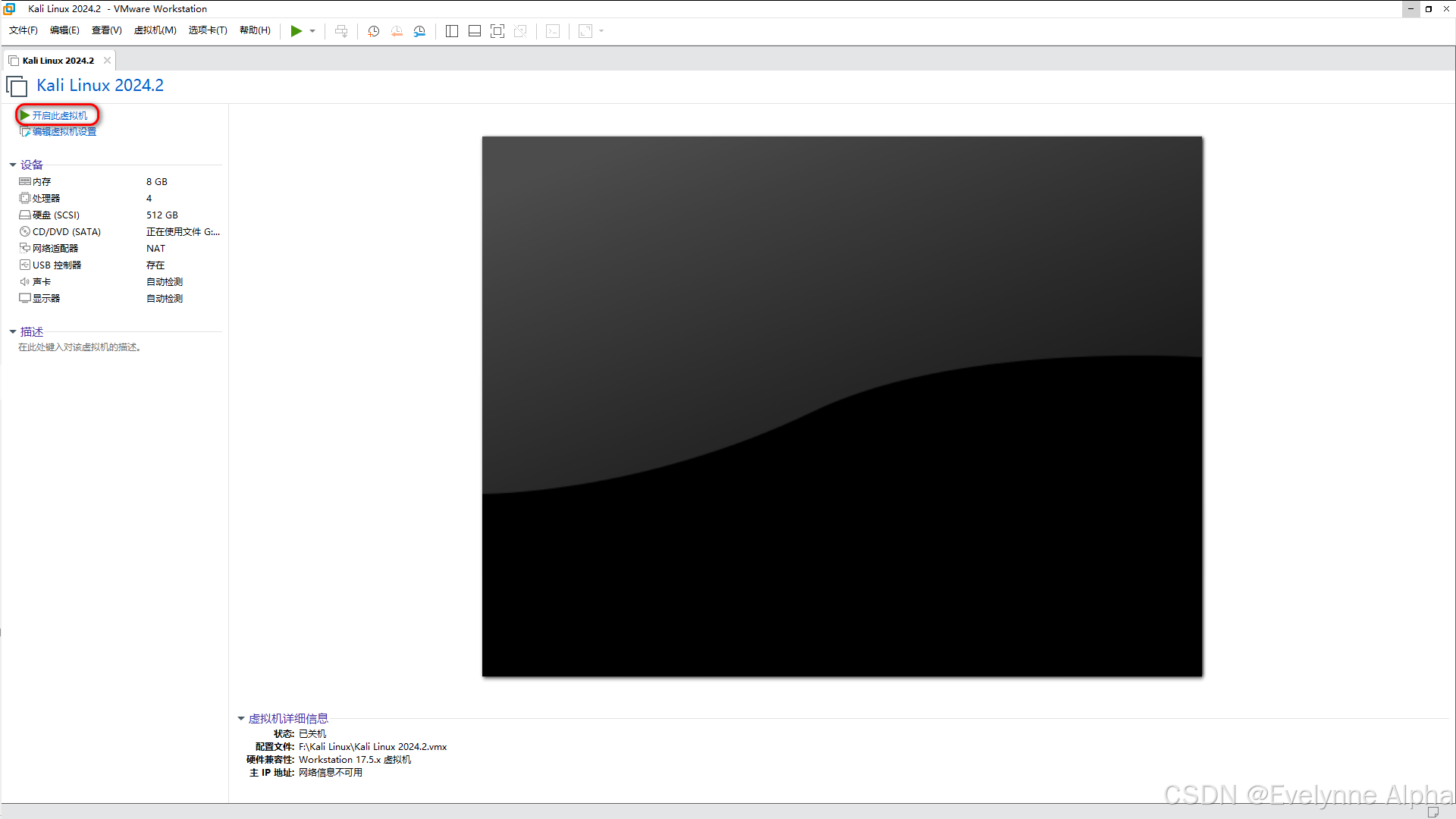Viewport: 1456px width, 819px height.
Task: Click the processor chip icon
Action: click(25, 199)
